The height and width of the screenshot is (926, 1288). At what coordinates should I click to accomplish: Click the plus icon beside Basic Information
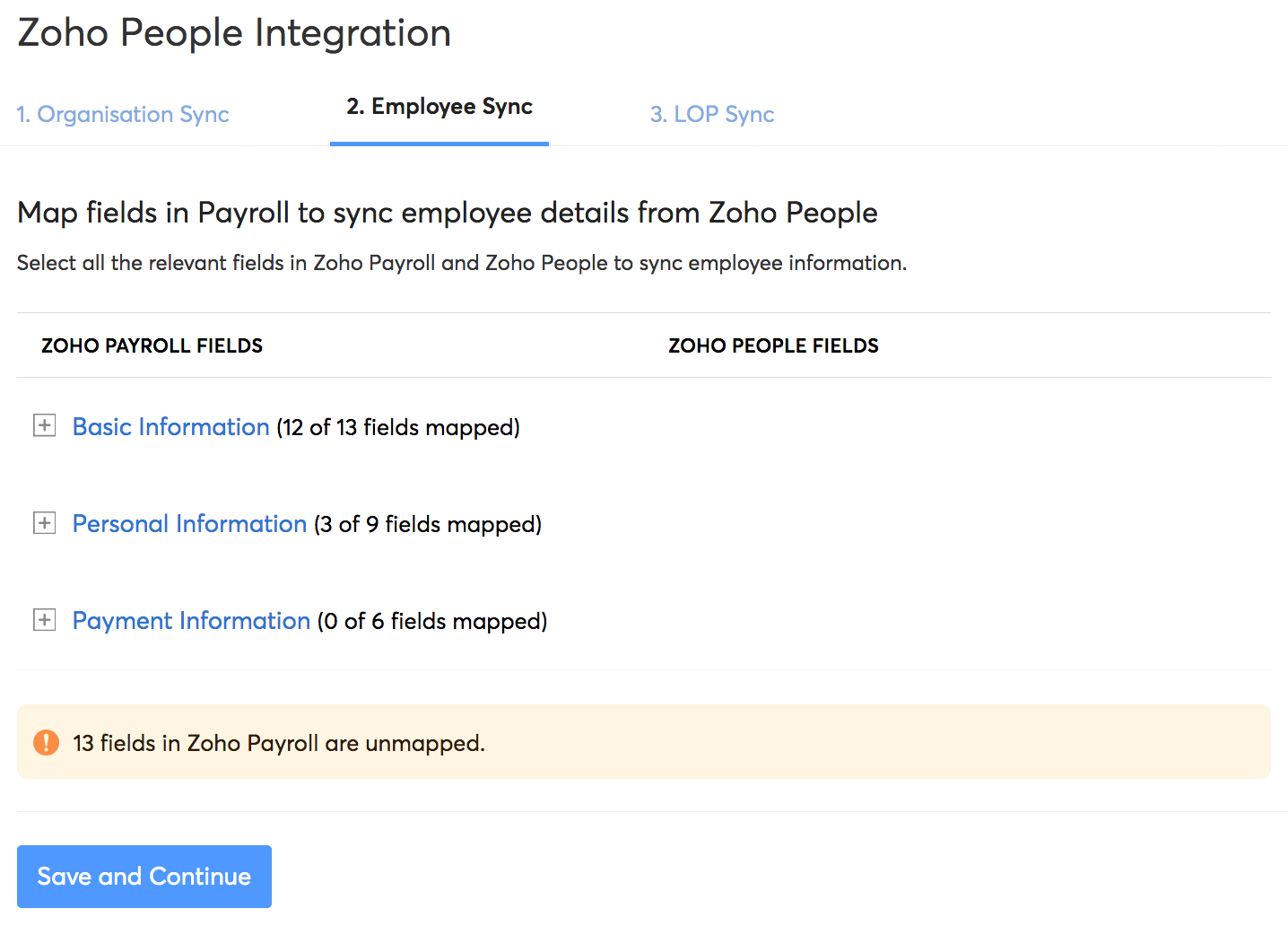pyautogui.click(x=44, y=425)
